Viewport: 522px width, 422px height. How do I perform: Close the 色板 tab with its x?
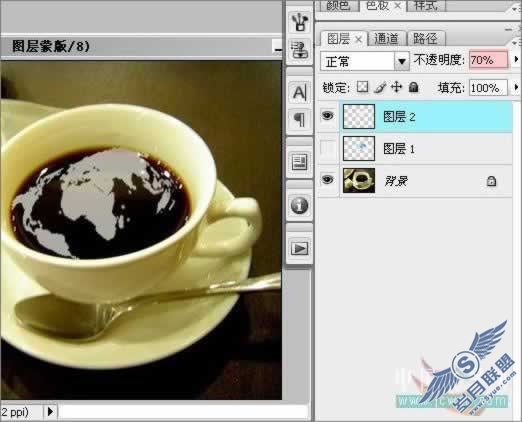(397, 5)
